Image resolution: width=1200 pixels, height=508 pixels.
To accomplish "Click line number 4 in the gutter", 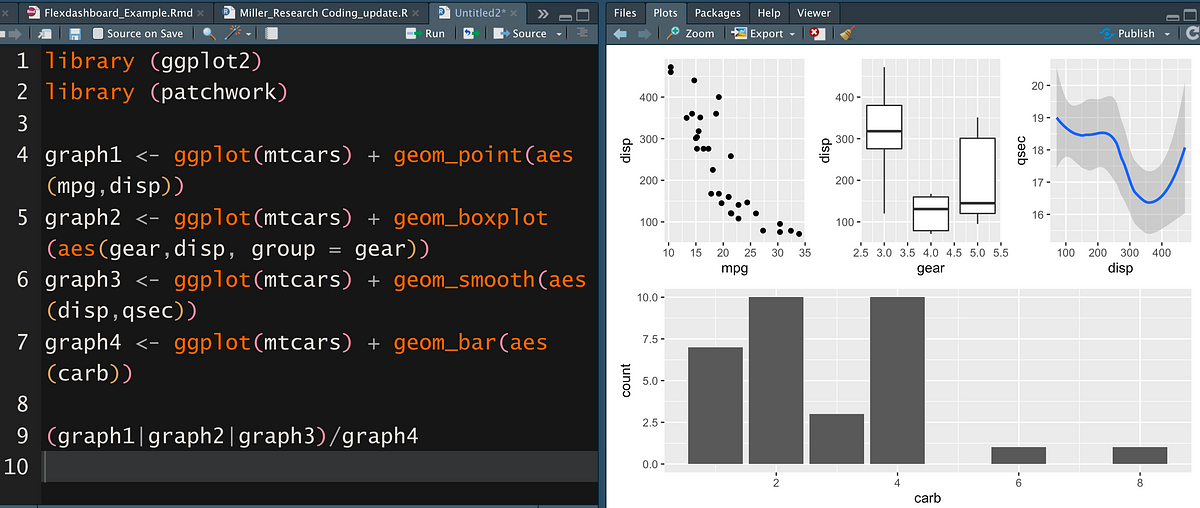I will pos(22,155).
